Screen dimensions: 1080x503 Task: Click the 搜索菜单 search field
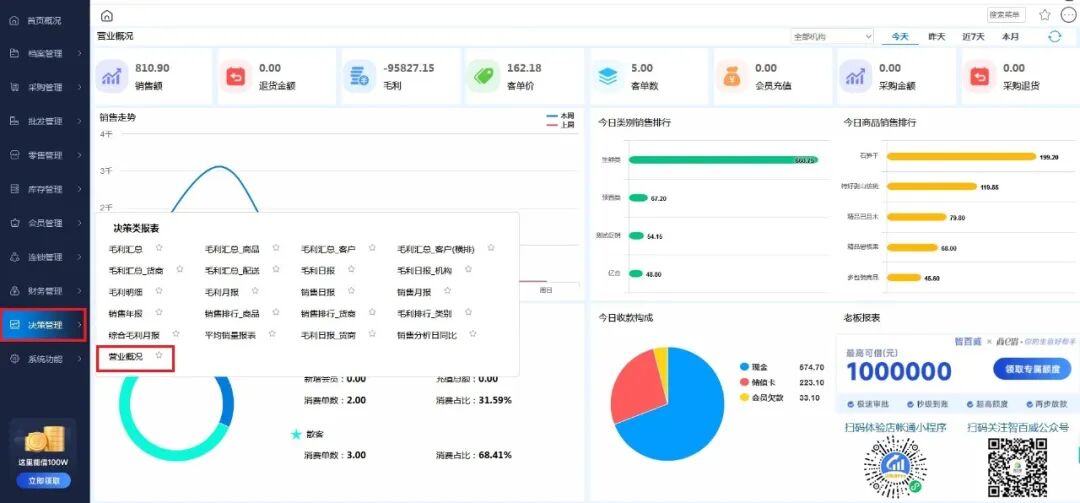pyautogui.click(x=1005, y=15)
